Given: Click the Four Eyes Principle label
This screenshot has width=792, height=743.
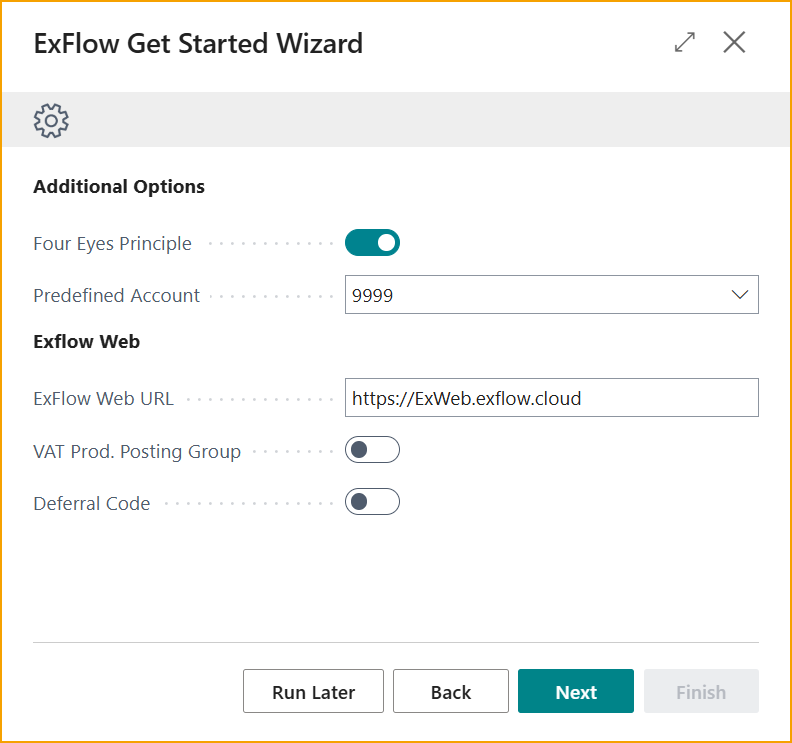Looking at the screenshot, I should click(112, 244).
